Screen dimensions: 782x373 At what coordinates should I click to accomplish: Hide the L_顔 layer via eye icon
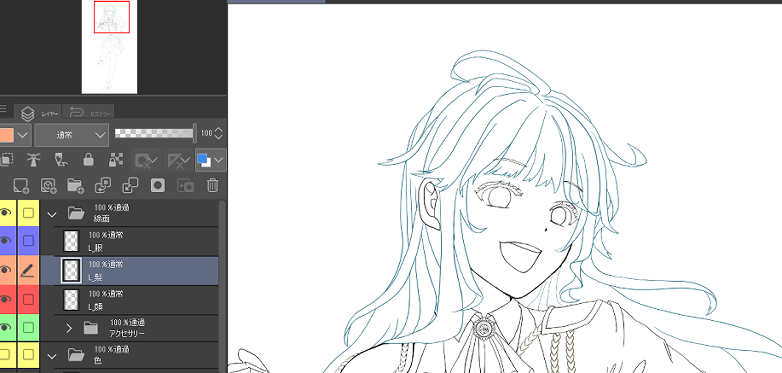(5, 299)
